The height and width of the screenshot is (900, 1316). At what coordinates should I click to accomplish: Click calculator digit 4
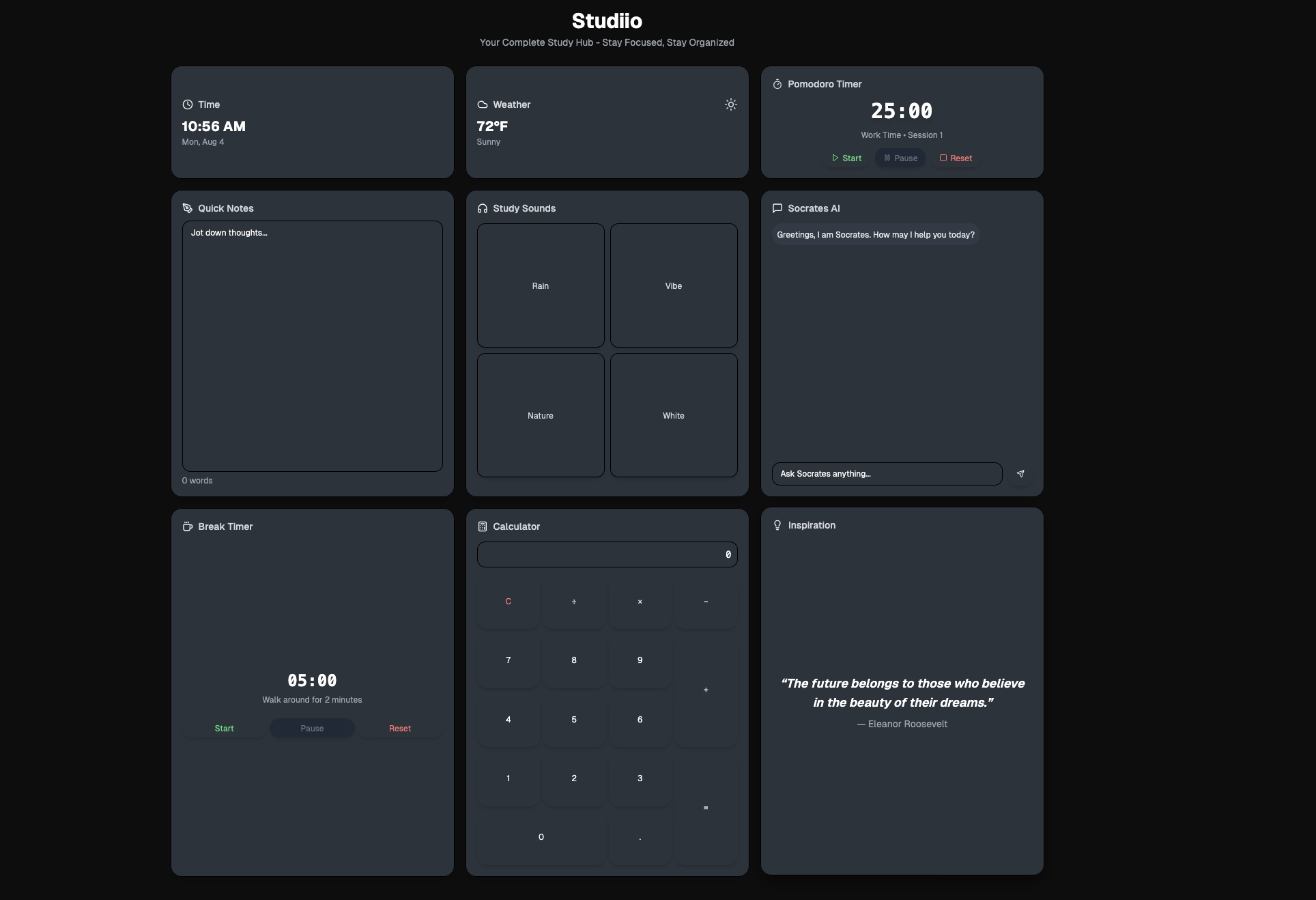[508, 720]
